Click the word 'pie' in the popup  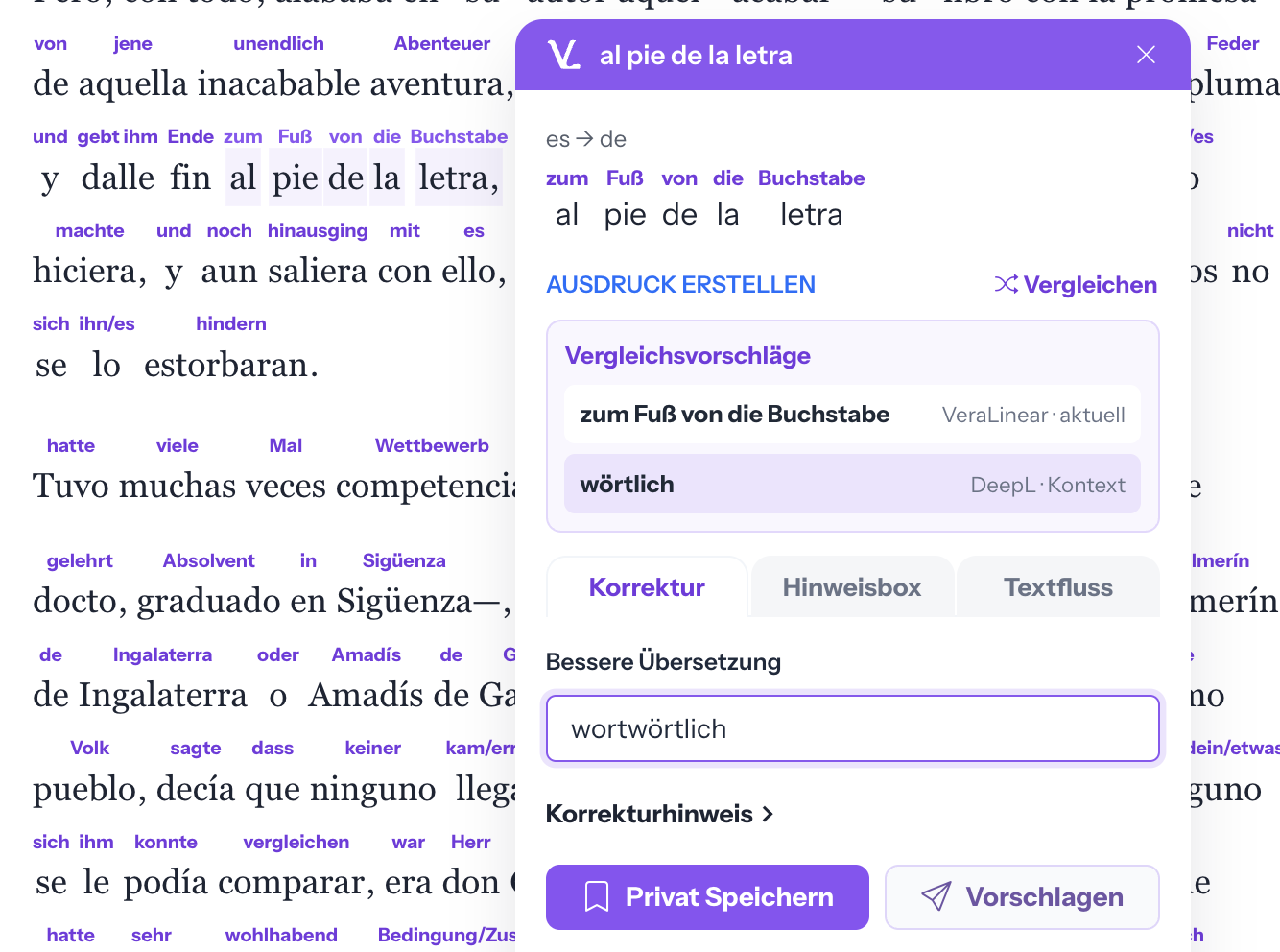pos(625,215)
